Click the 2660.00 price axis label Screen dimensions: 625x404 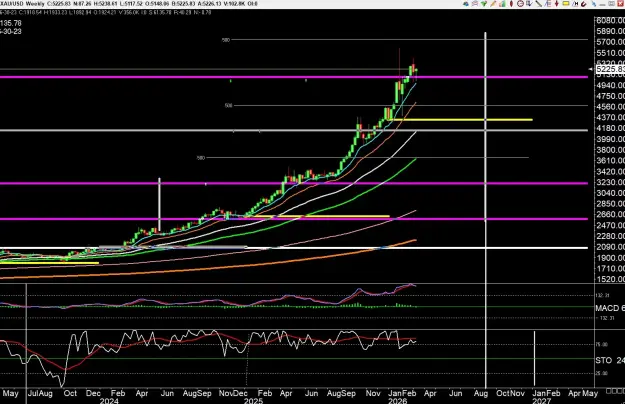click(x=611, y=214)
